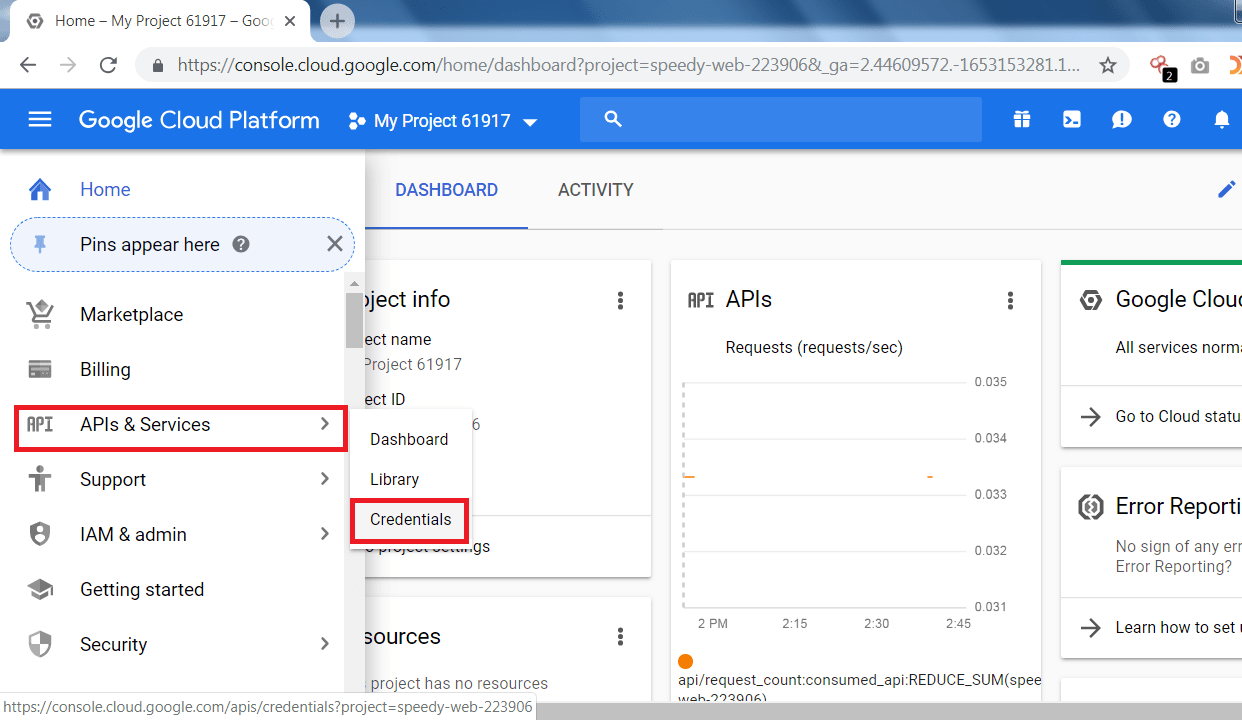Click the search magnifier icon in header
1242x720 pixels.
click(x=614, y=120)
